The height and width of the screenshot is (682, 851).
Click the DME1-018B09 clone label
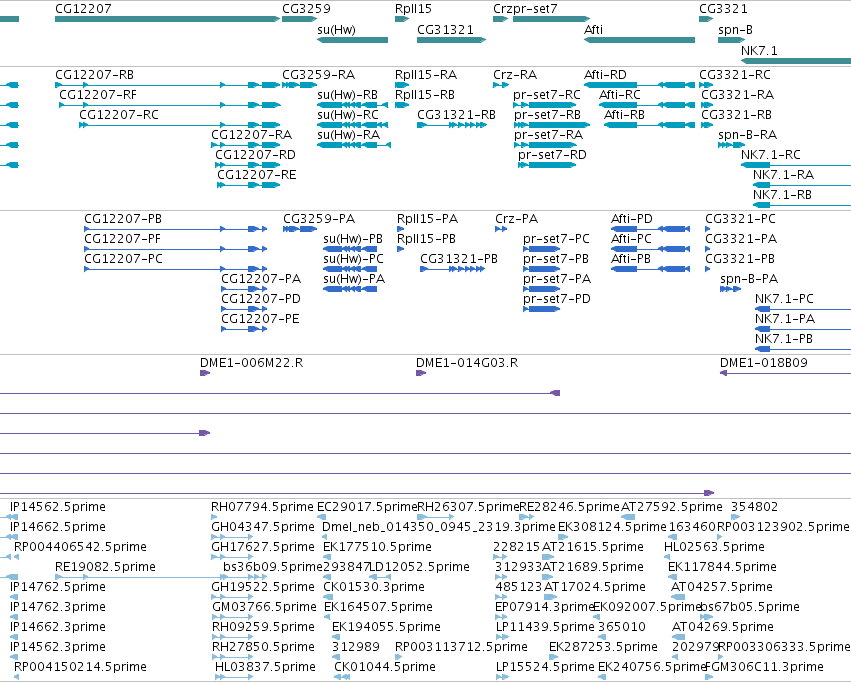coord(764,363)
